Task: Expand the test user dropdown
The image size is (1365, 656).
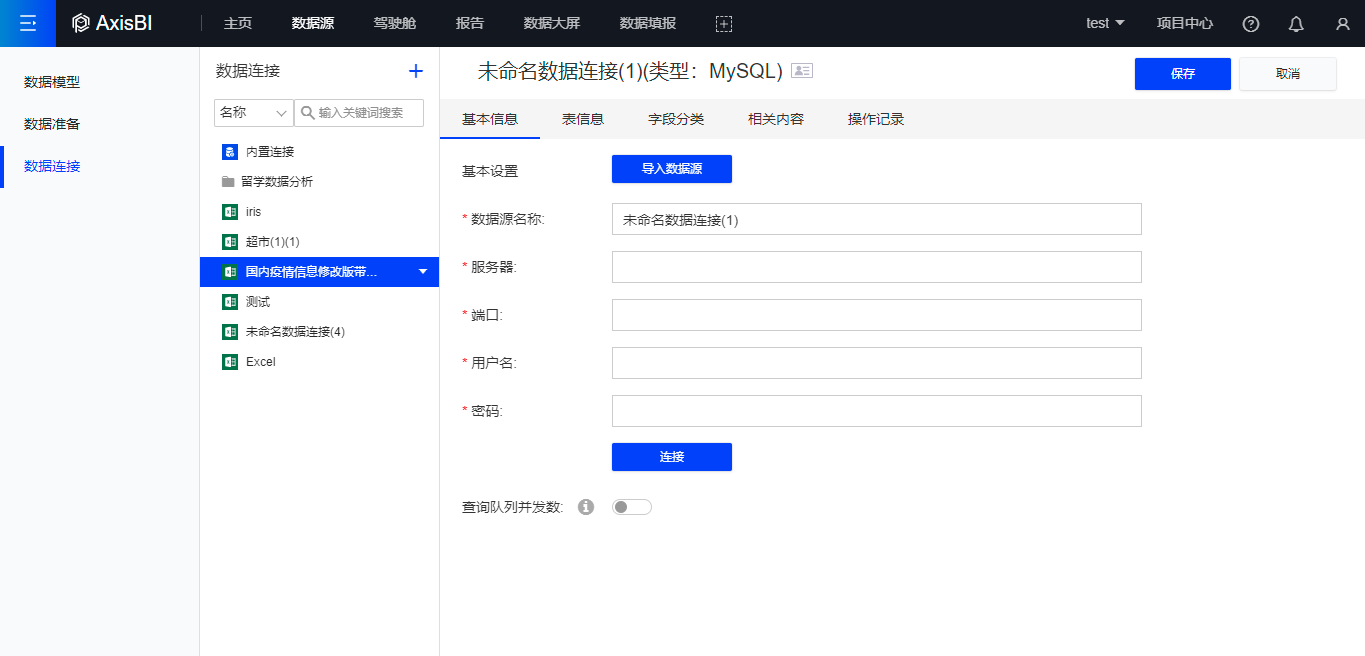Action: pos(1105,23)
